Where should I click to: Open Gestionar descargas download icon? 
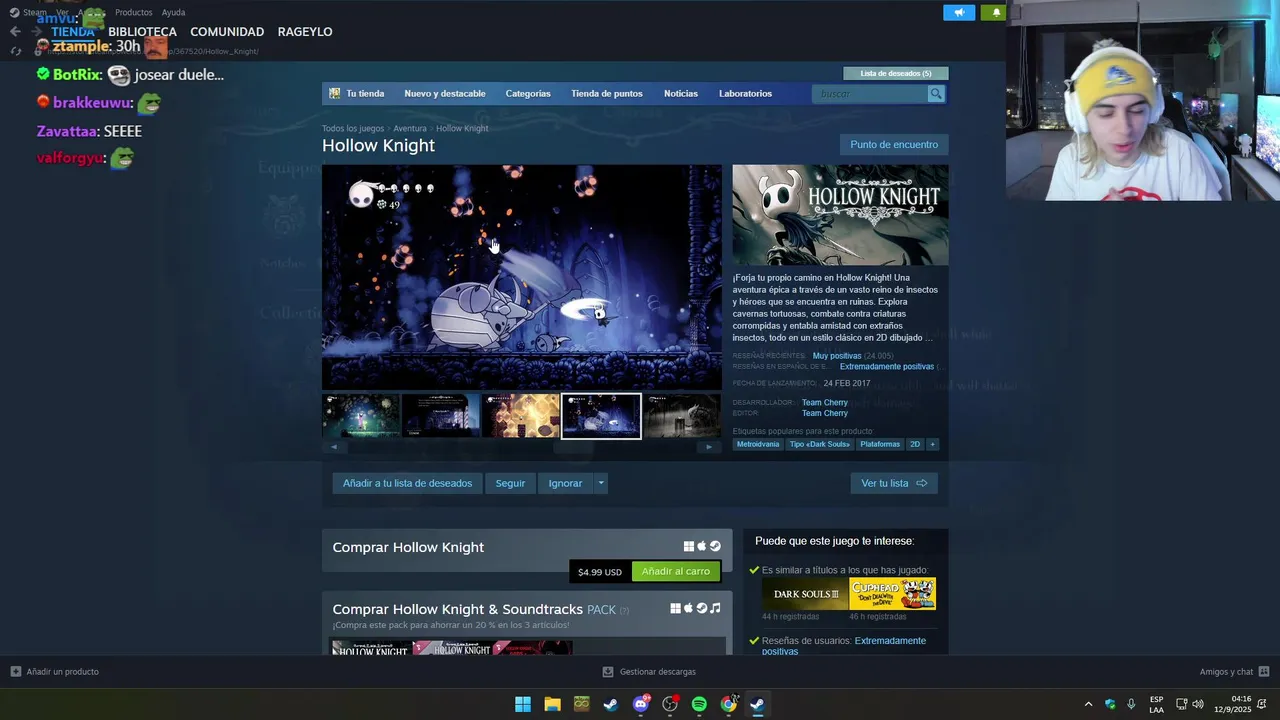click(x=608, y=672)
